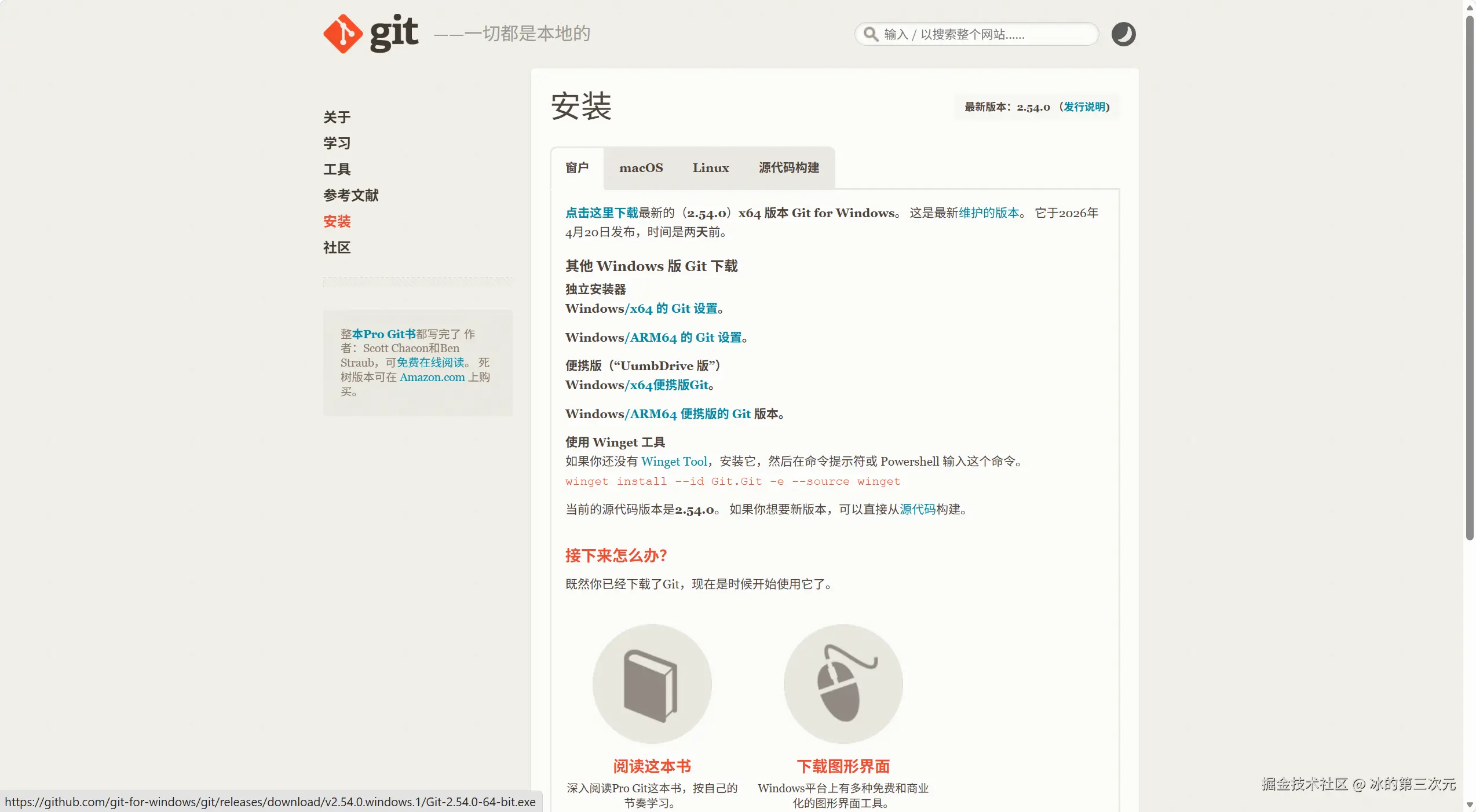Screen dimensions: 1476x812
Task: Select the 窗户 Windows tab
Action: [x=577, y=168]
